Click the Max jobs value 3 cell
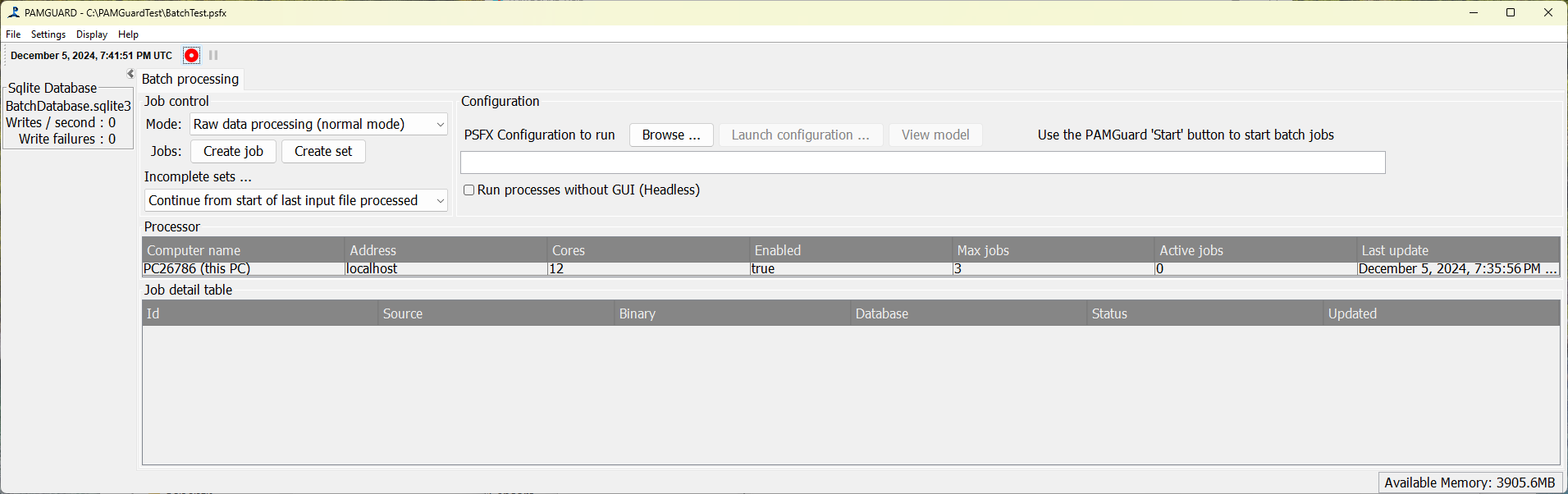The image size is (1568, 494). pyautogui.click(x=1054, y=268)
